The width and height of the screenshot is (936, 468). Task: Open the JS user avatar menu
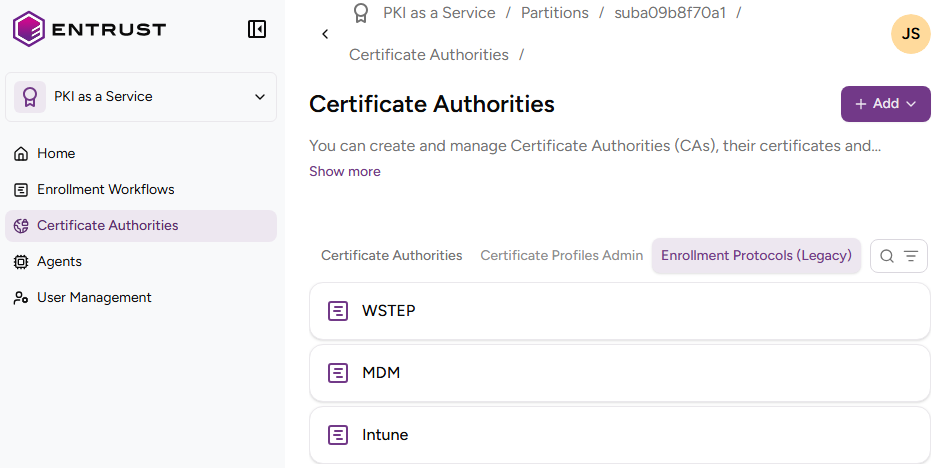pyautogui.click(x=910, y=34)
